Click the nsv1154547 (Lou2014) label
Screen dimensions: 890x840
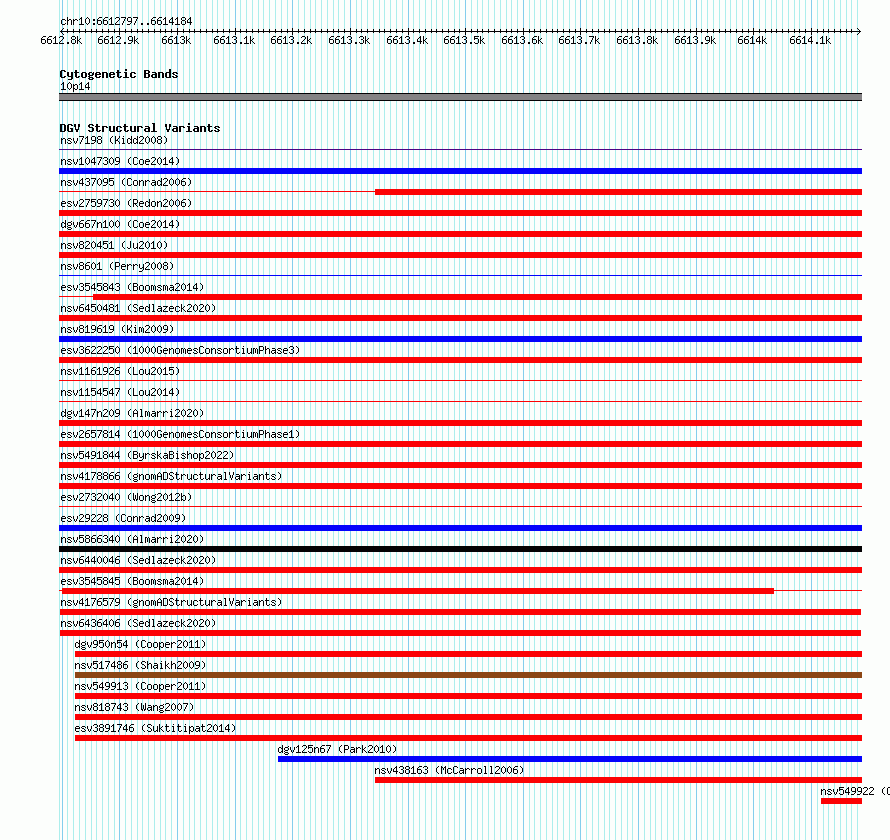click(x=120, y=392)
